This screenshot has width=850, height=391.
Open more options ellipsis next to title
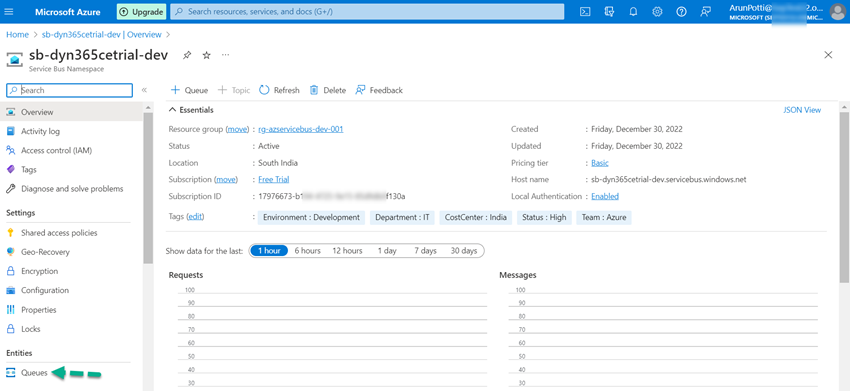(x=226, y=55)
